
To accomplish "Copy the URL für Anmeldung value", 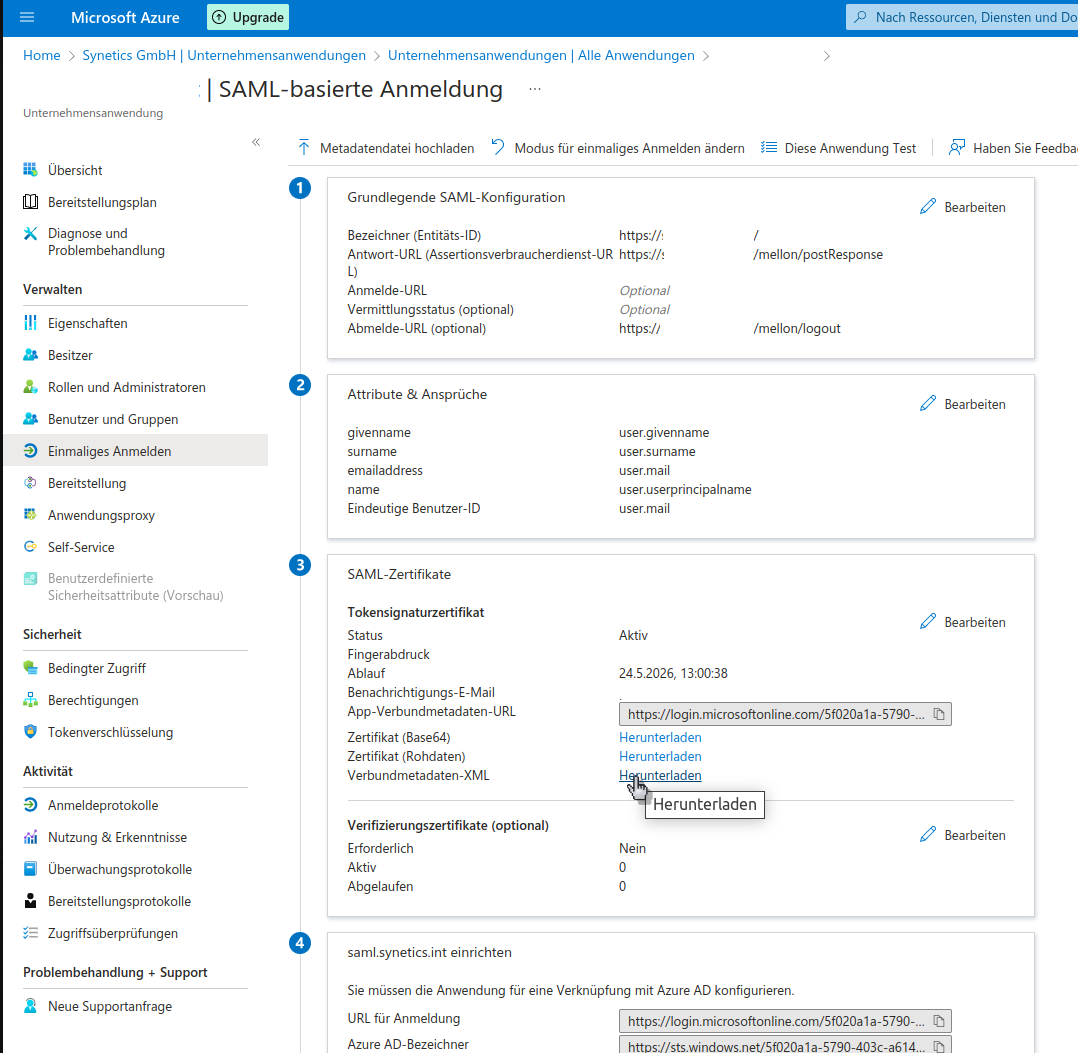I will click(939, 1021).
